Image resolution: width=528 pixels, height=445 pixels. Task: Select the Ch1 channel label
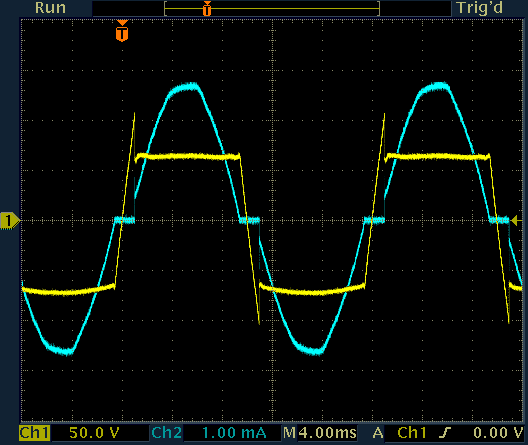(x=34, y=433)
